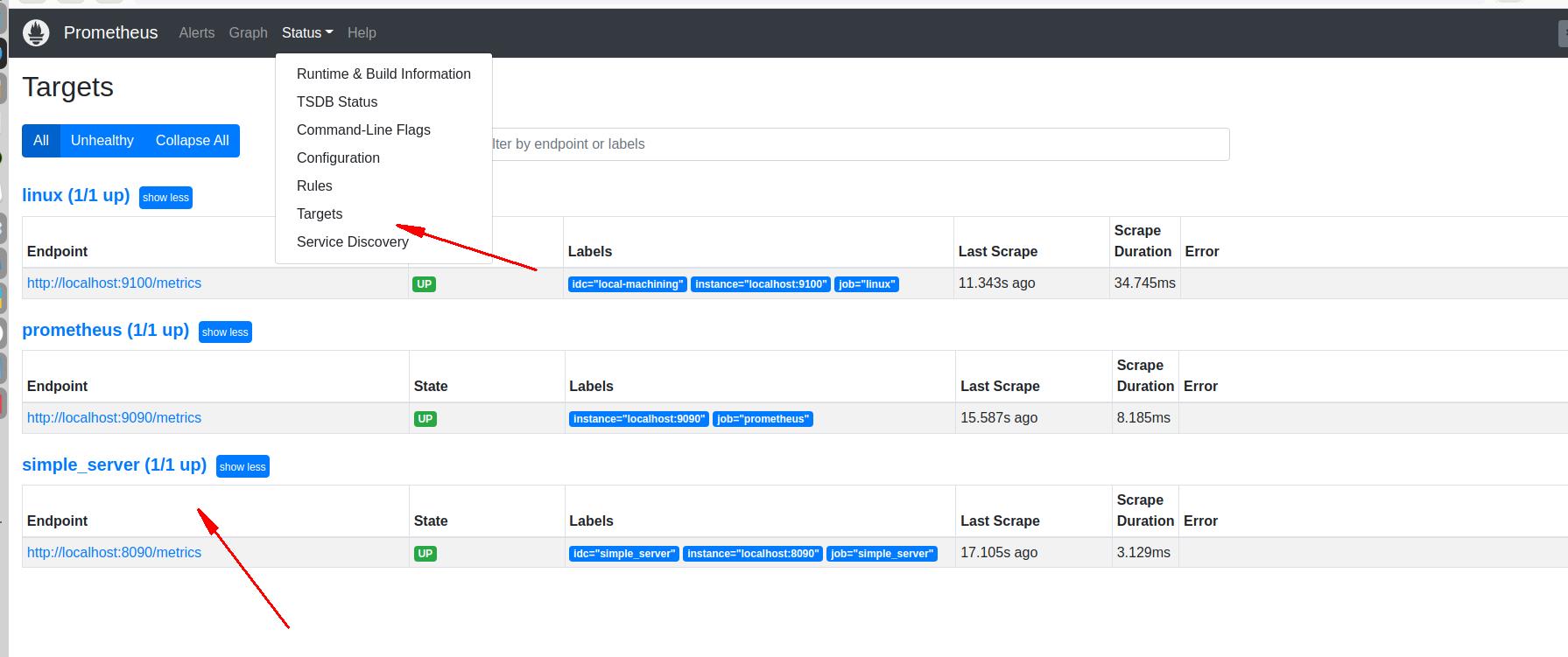Click the Prometheus flame logo icon

[x=36, y=32]
